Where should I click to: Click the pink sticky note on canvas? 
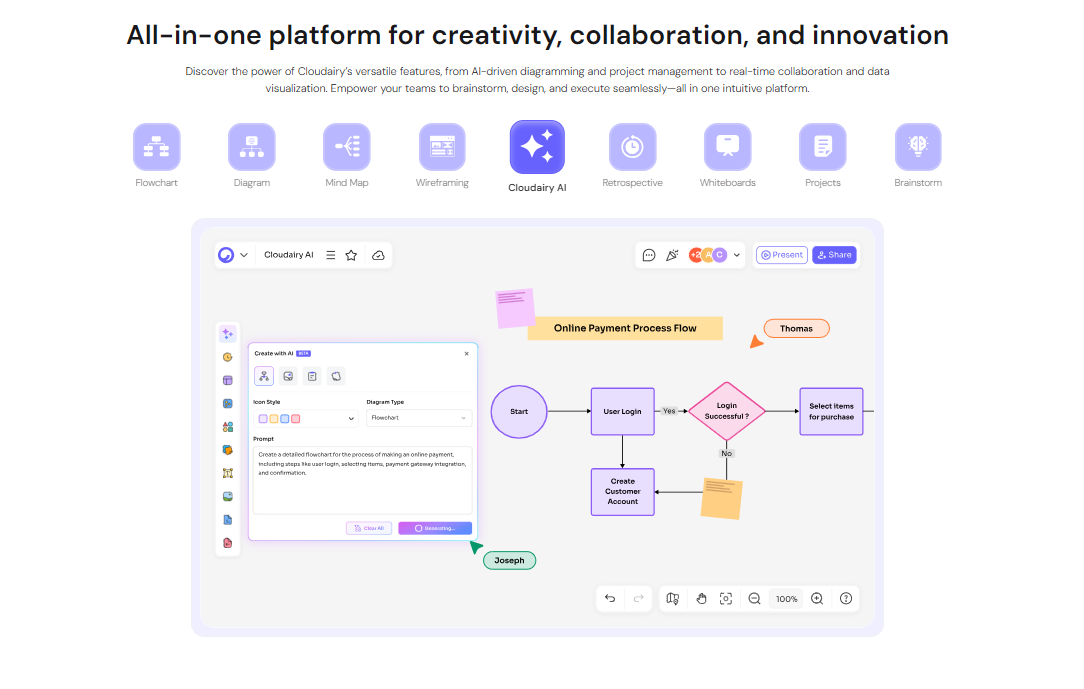(x=515, y=308)
